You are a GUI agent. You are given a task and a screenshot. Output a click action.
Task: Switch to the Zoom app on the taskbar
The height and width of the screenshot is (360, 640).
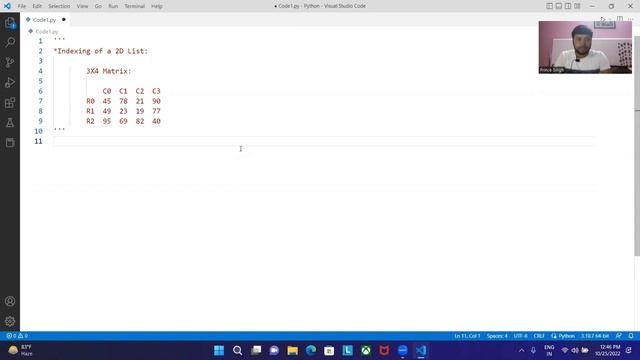(x=402, y=351)
